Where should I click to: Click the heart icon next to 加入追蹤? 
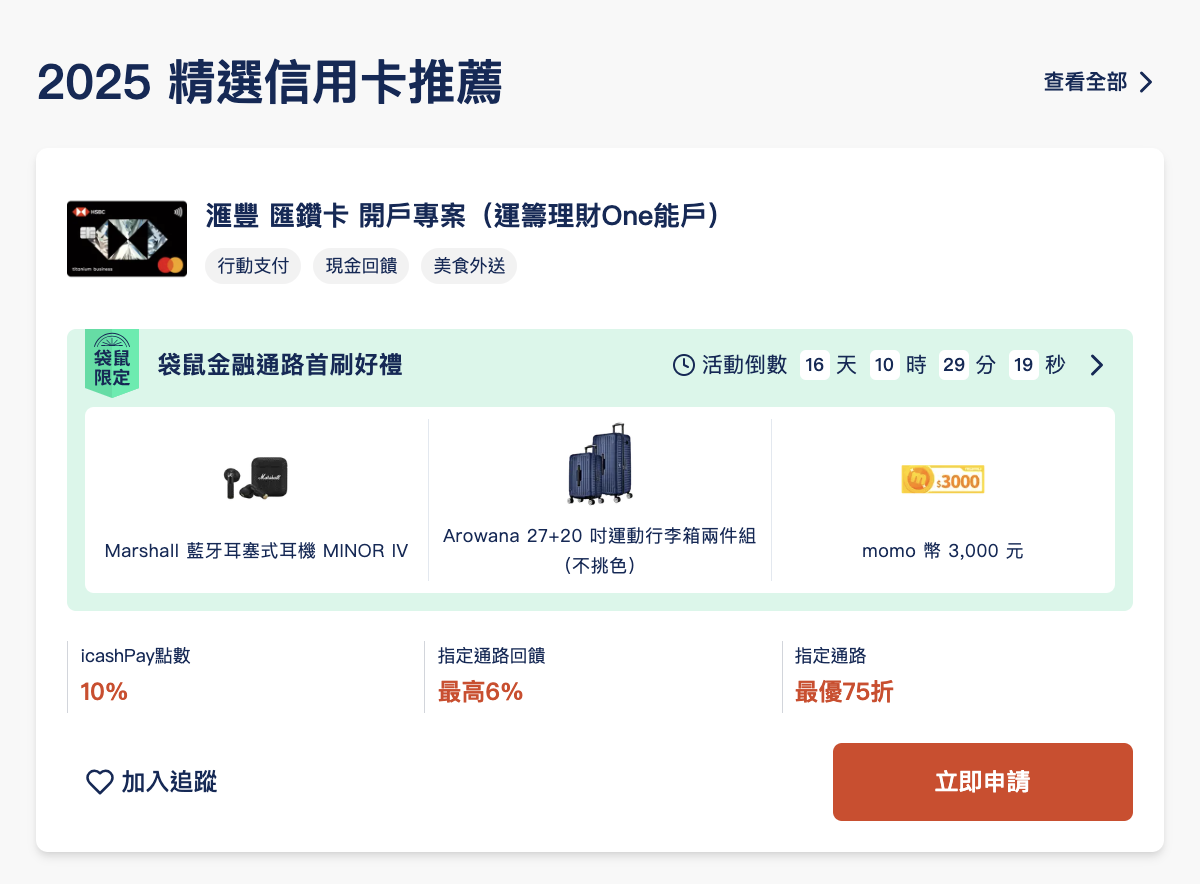pos(99,783)
